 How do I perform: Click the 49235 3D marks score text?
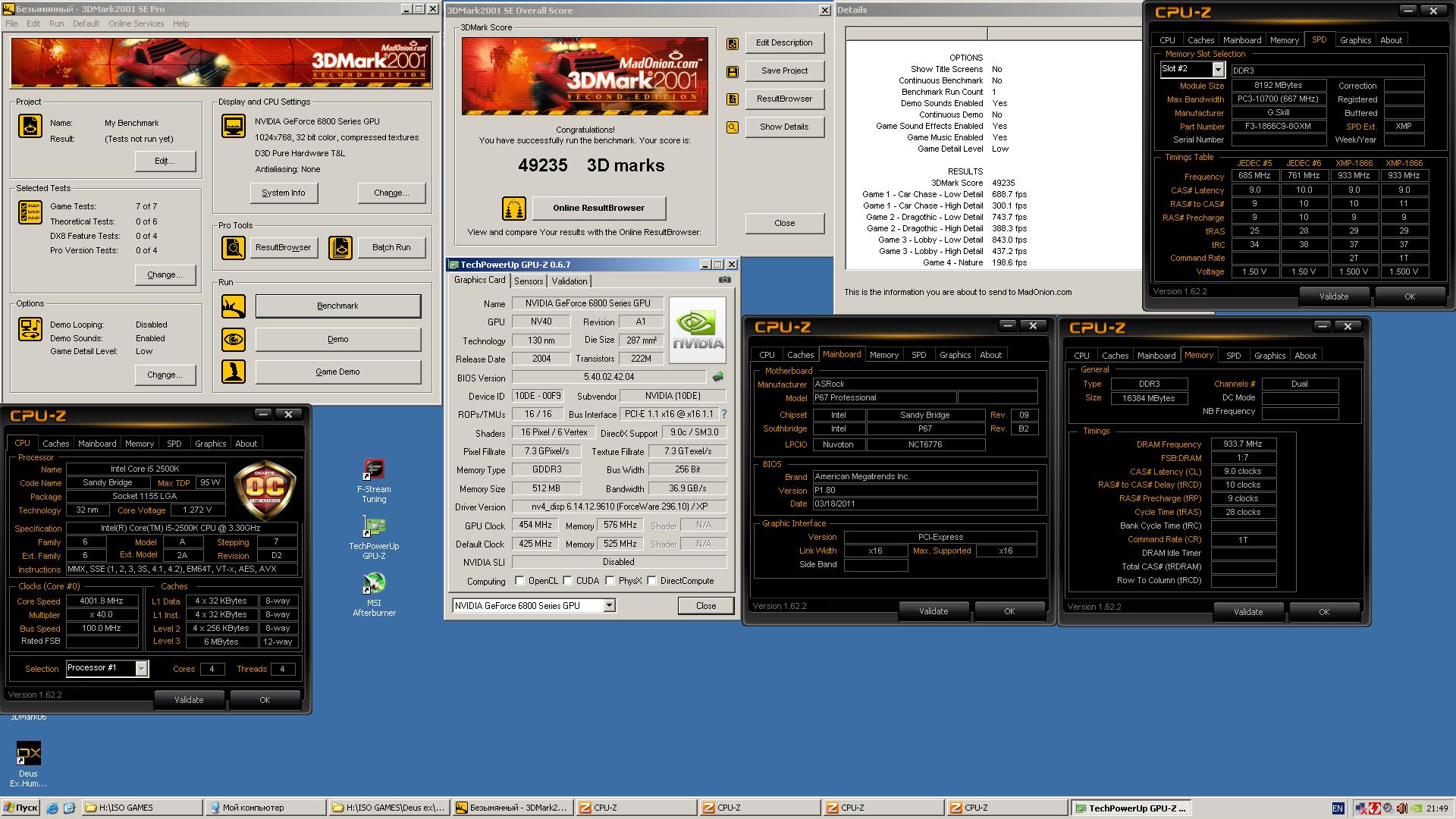(591, 165)
